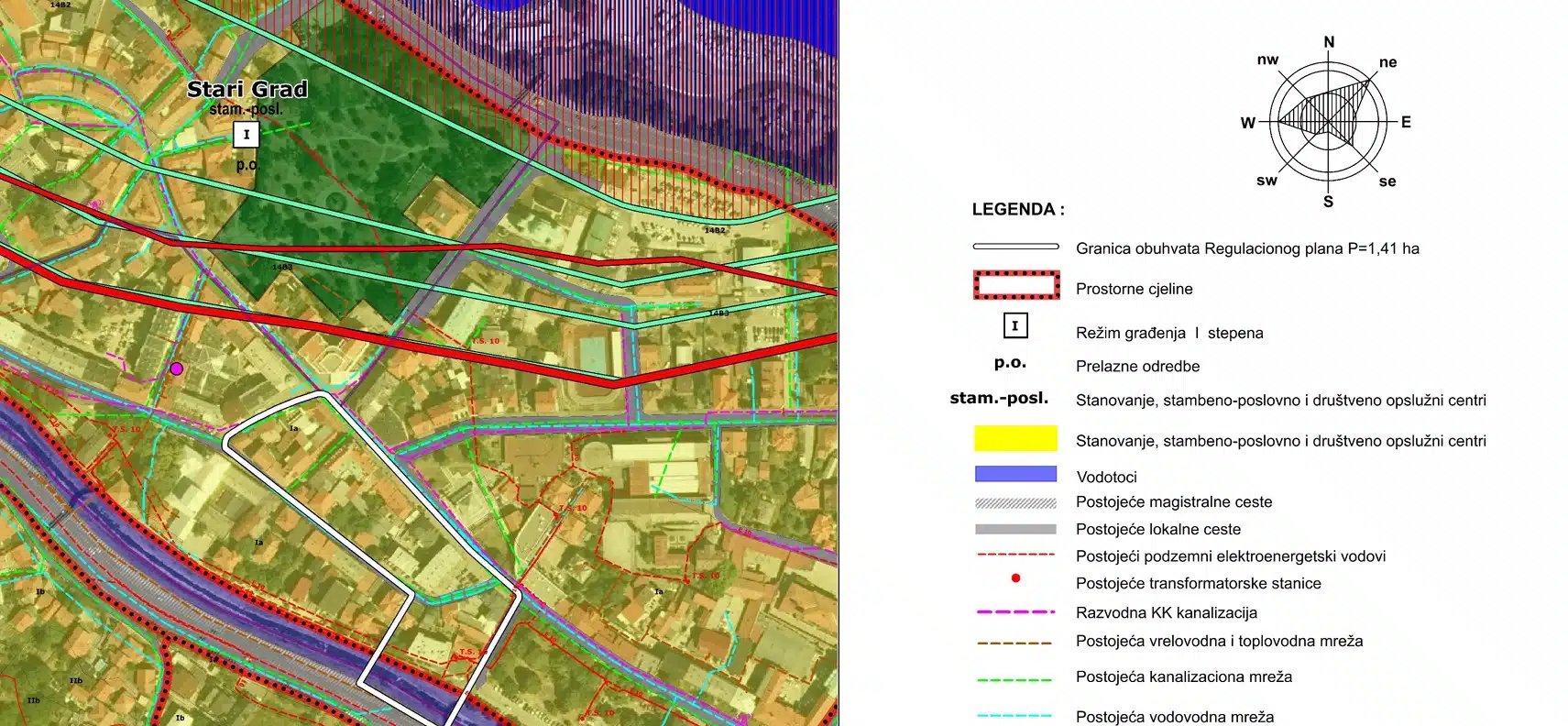The image size is (1568, 726).
Task: Click the 'N' north label on compass
Action: 1329,42
